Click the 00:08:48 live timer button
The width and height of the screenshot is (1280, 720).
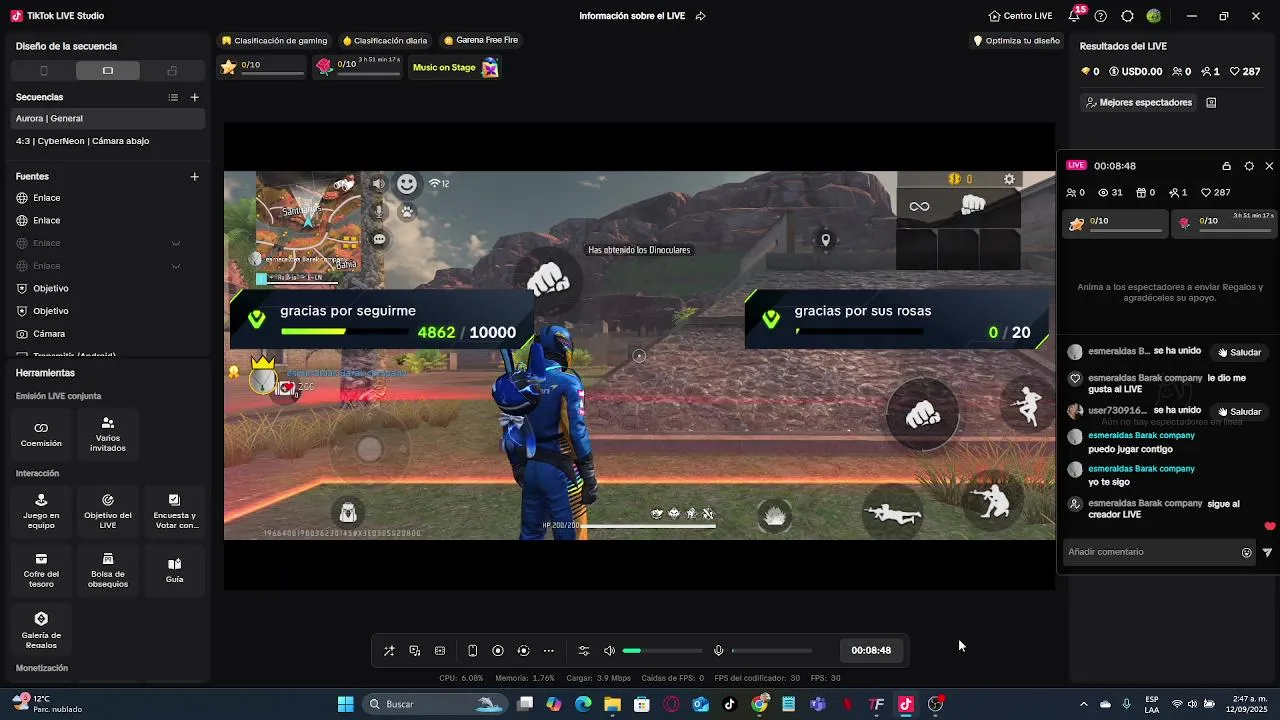[871, 650]
